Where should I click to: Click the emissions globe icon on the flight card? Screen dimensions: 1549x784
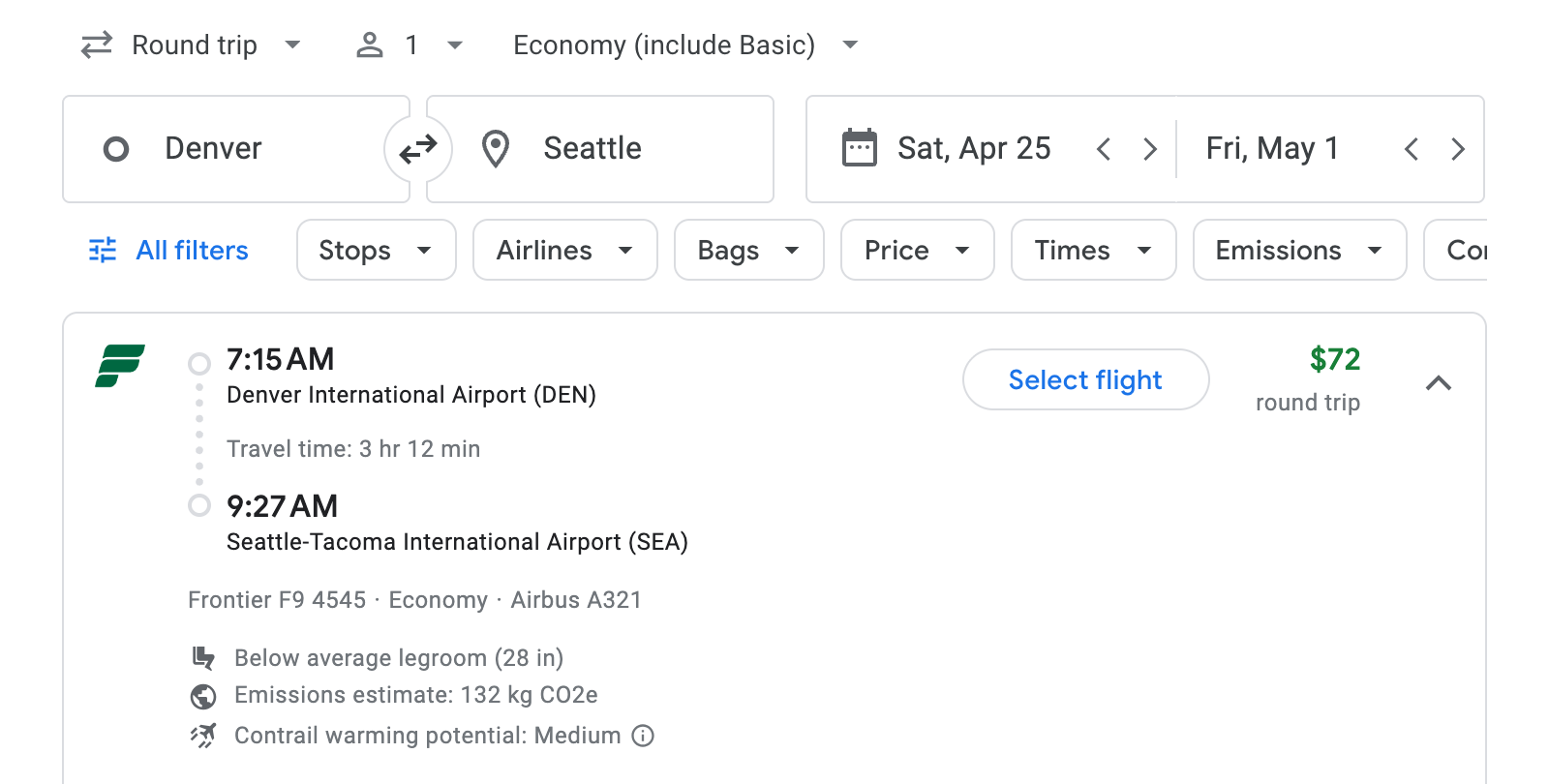[x=203, y=695]
